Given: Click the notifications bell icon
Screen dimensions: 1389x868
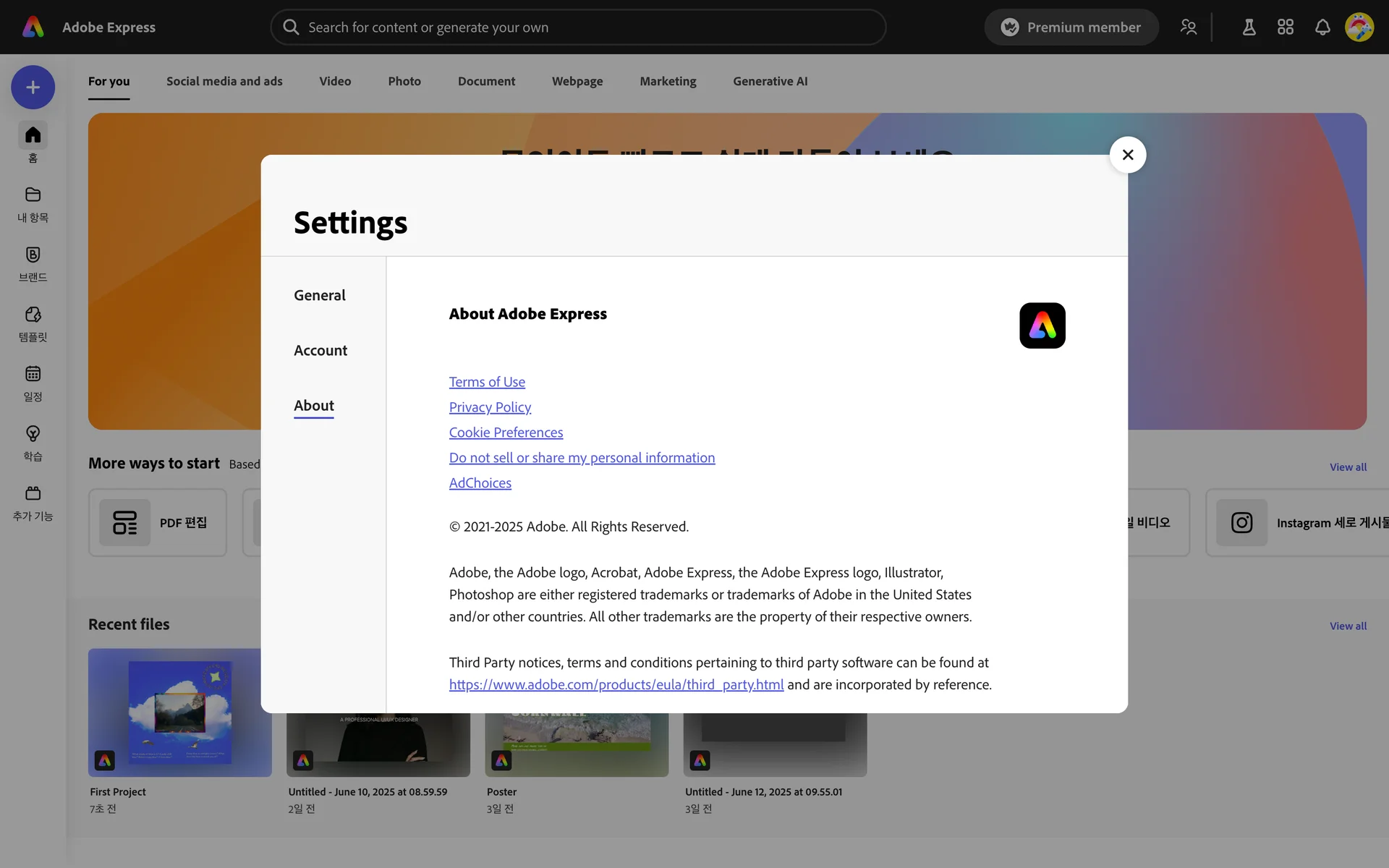Looking at the screenshot, I should tap(1322, 27).
